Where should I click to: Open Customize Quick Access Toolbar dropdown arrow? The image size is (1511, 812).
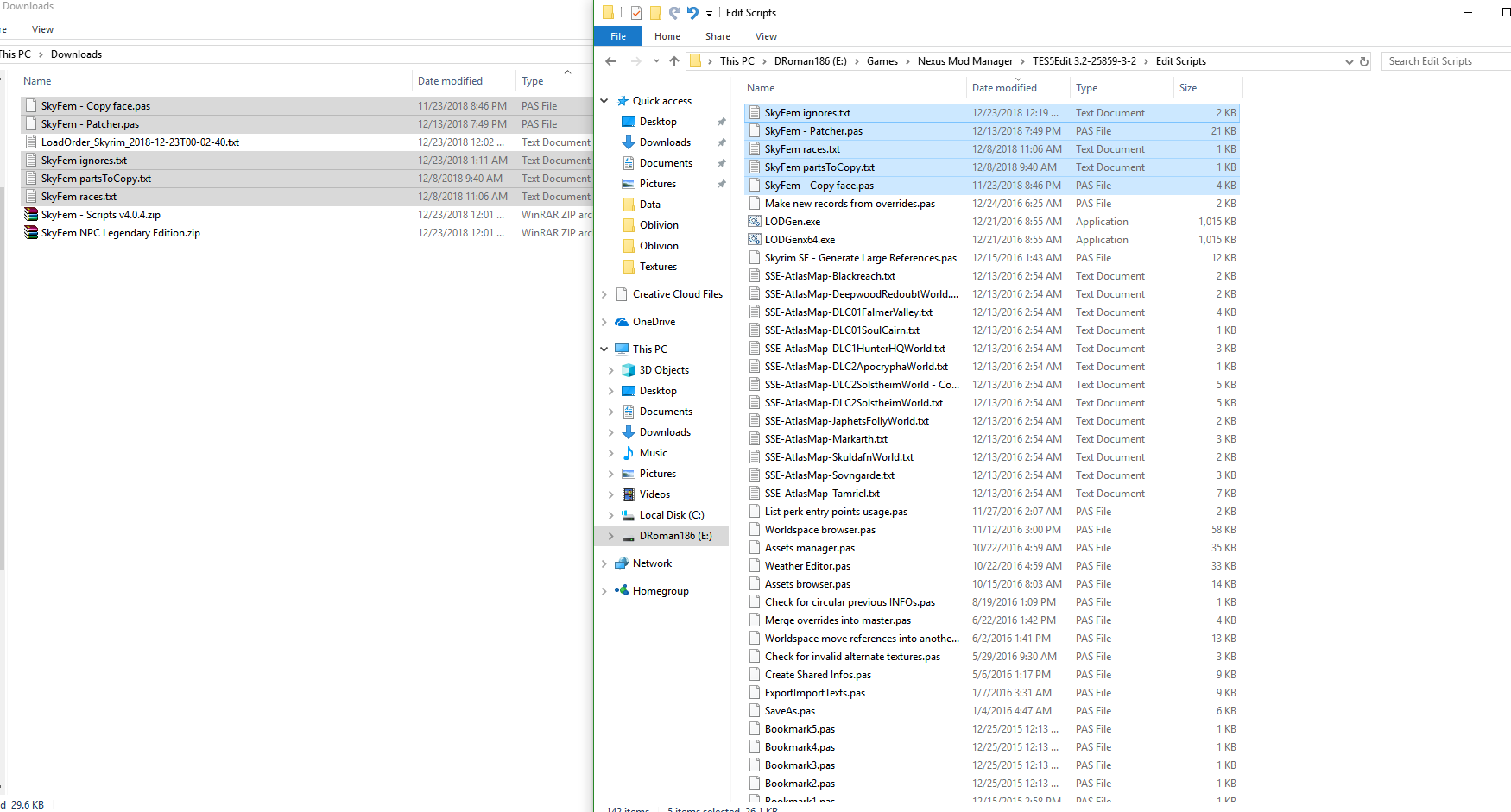pyautogui.click(x=709, y=14)
